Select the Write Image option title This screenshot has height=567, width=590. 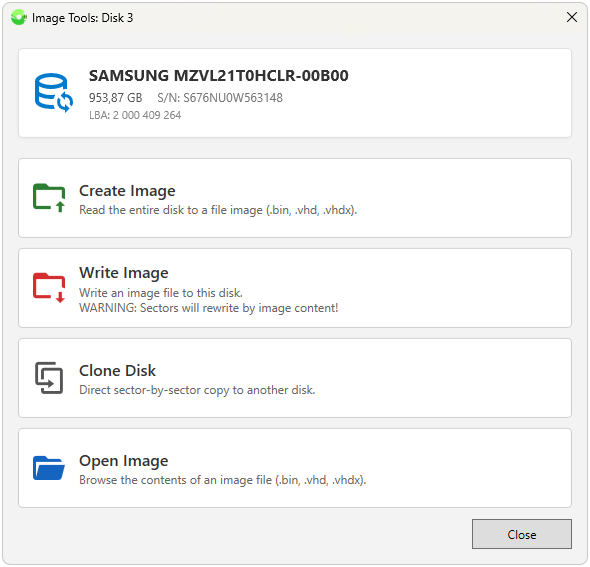pyautogui.click(x=124, y=273)
